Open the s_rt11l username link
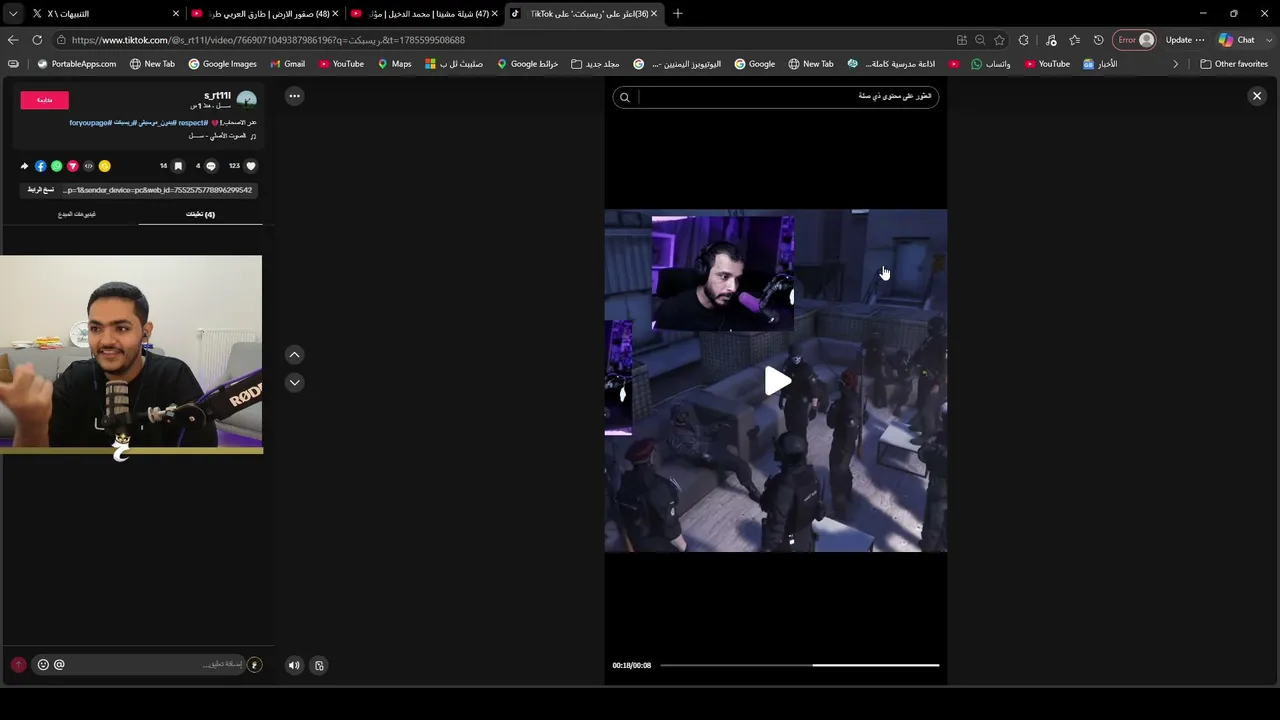This screenshot has height=720, width=1280. coord(217,96)
